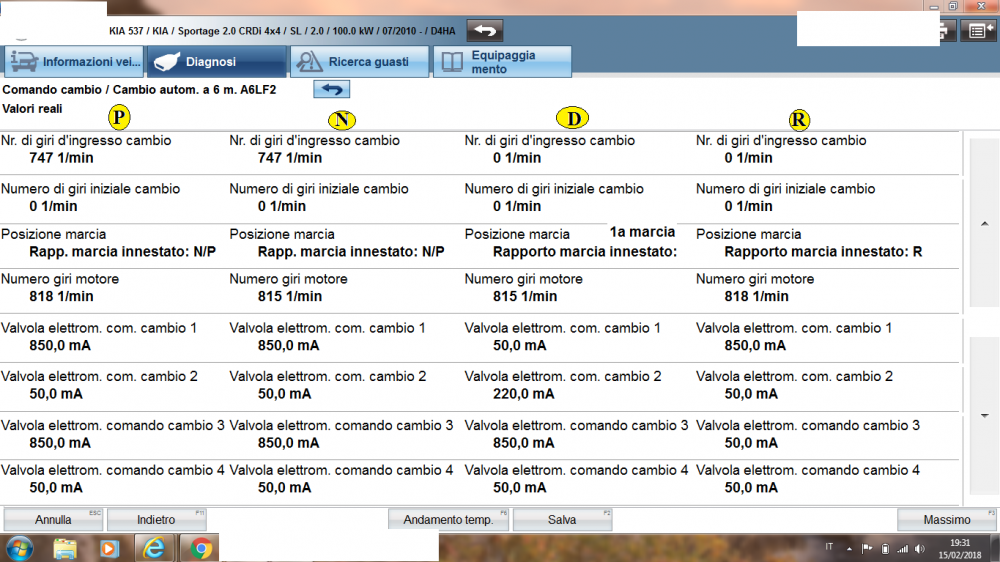Image resolution: width=1000 pixels, height=562 pixels.
Task: Open Internet Explorer from the taskbar
Action: 154,549
